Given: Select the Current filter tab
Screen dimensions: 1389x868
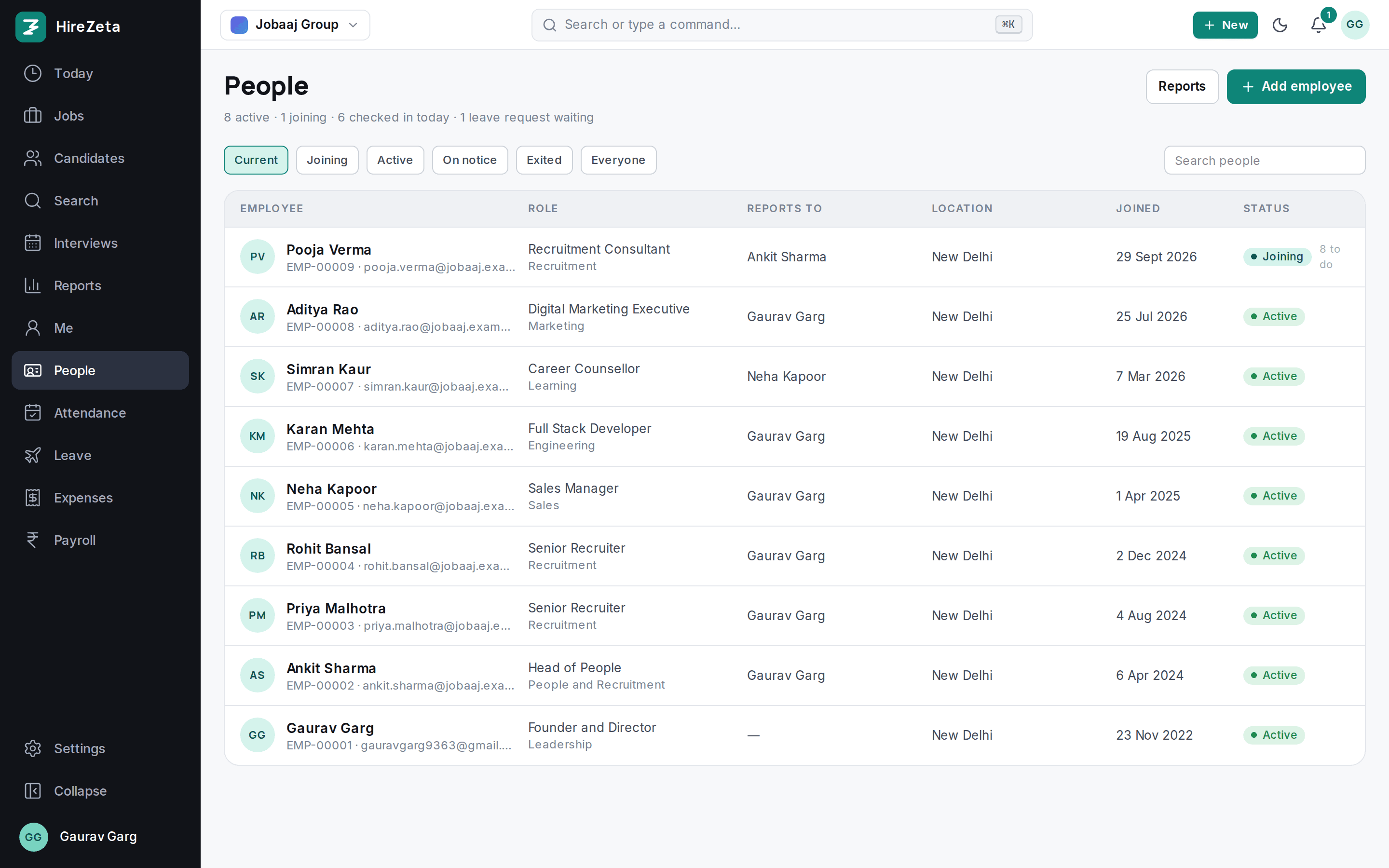Looking at the screenshot, I should (x=256, y=160).
